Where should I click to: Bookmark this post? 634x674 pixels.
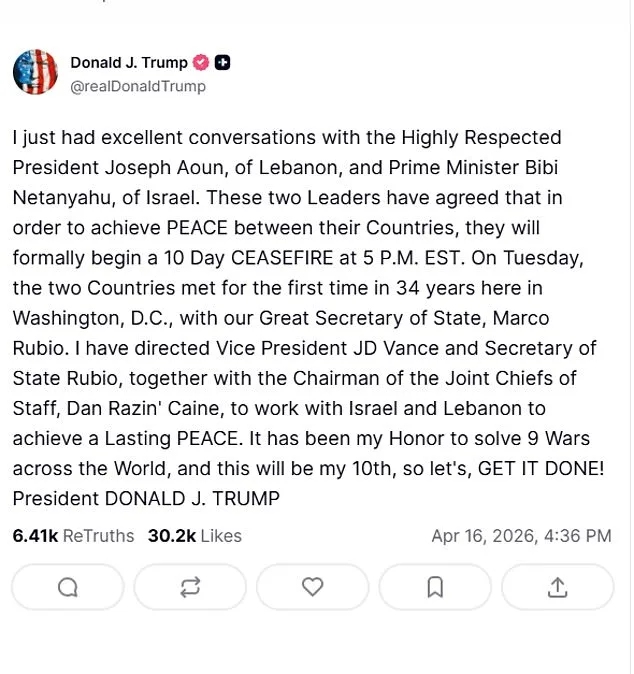[435, 587]
